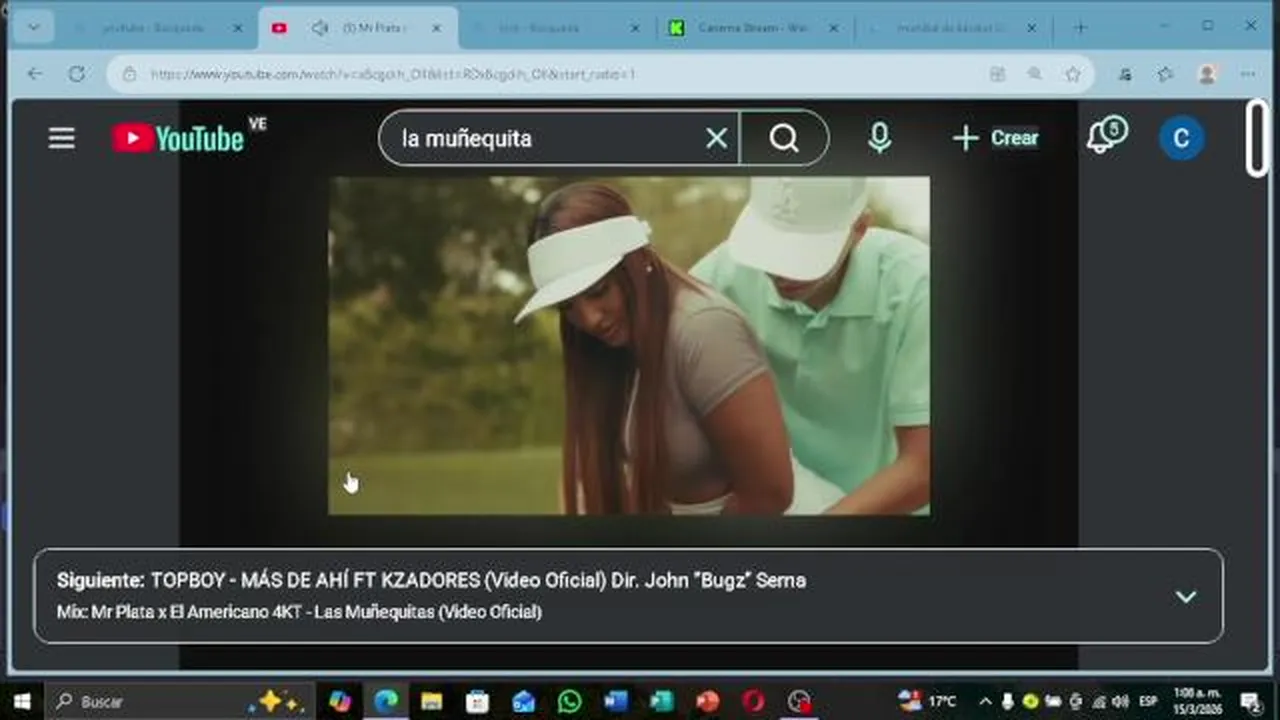The width and height of the screenshot is (1280, 720).
Task: Click the magnifier search button
Action: point(784,138)
